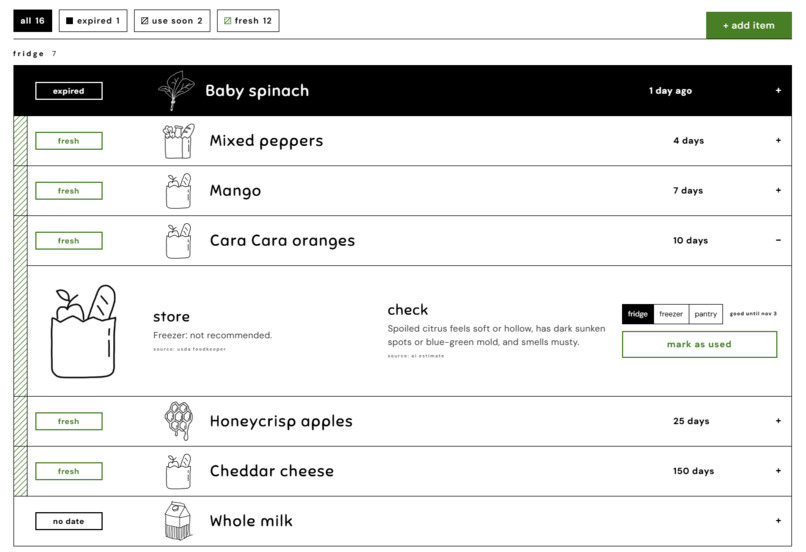Image resolution: width=806 pixels, height=552 pixels.
Task: Show the use soon filter
Action: (172, 21)
